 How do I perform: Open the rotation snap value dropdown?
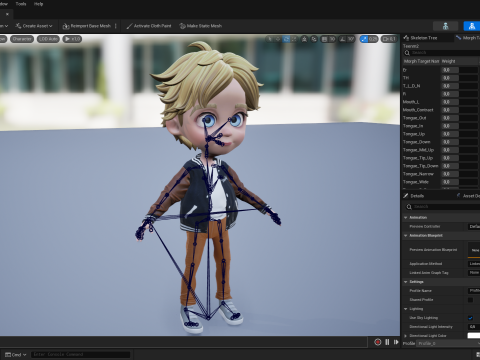pyautogui.click(x=351, y=39)
